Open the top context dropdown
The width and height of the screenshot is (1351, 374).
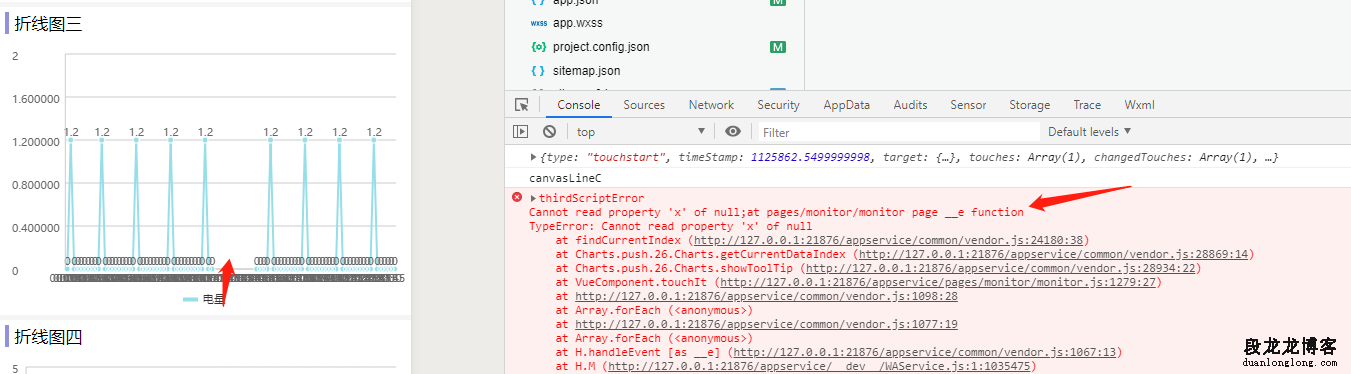pos(640,132)
